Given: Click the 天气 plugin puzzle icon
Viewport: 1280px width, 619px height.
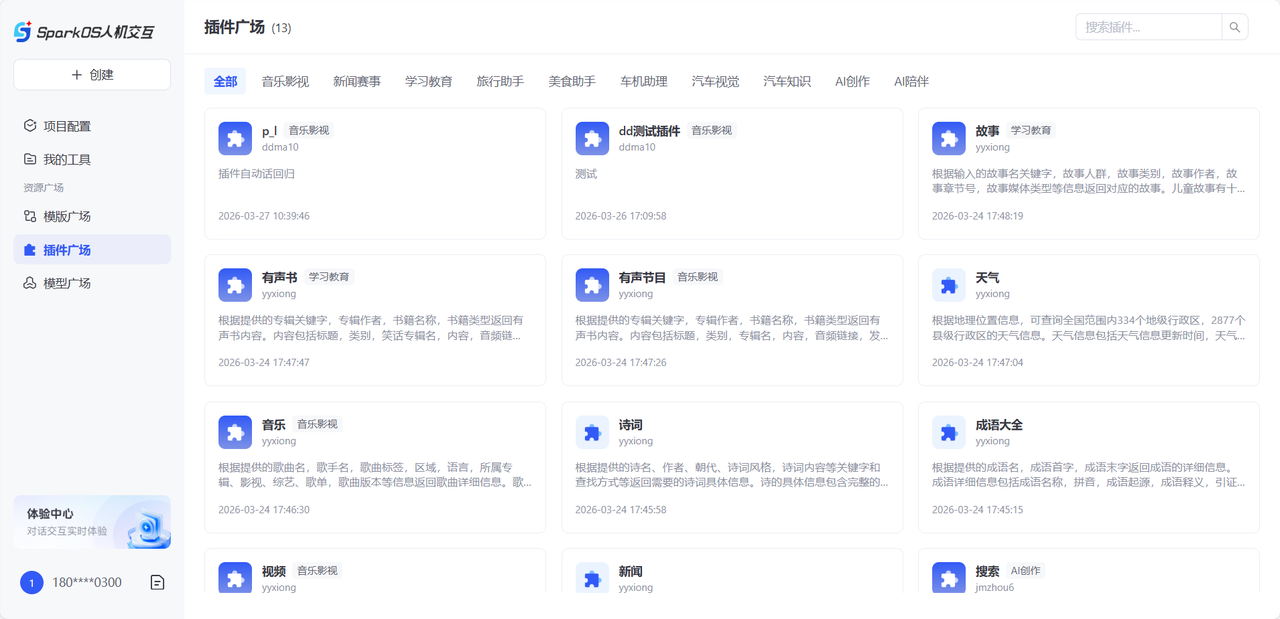Looking at the screenshot, I should point(949,285).
